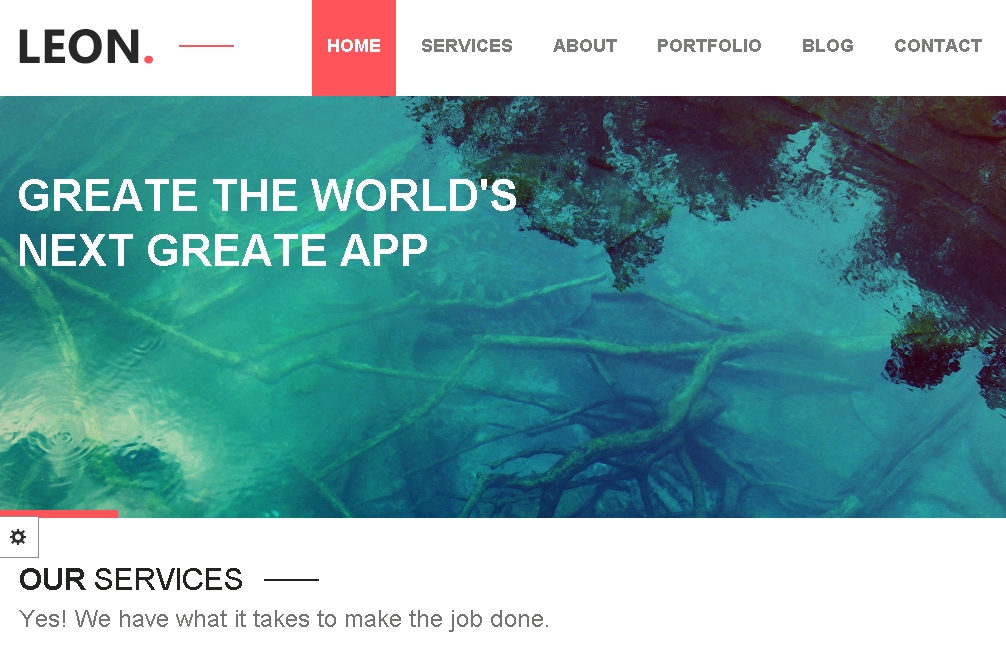
Task: Click the 'NEXT GREATE APP' headline line
Action: point(223,250)
